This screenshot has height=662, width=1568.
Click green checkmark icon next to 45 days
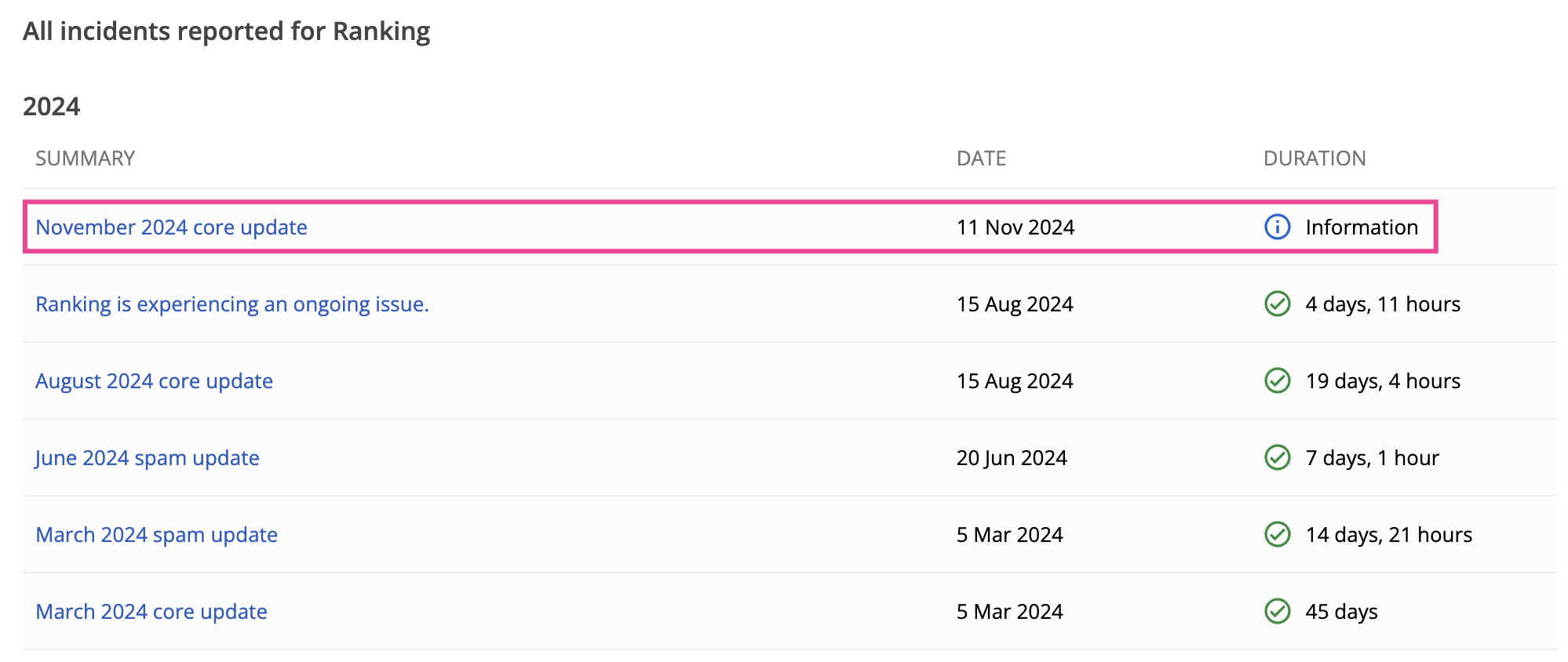(x=1277, y=611)
